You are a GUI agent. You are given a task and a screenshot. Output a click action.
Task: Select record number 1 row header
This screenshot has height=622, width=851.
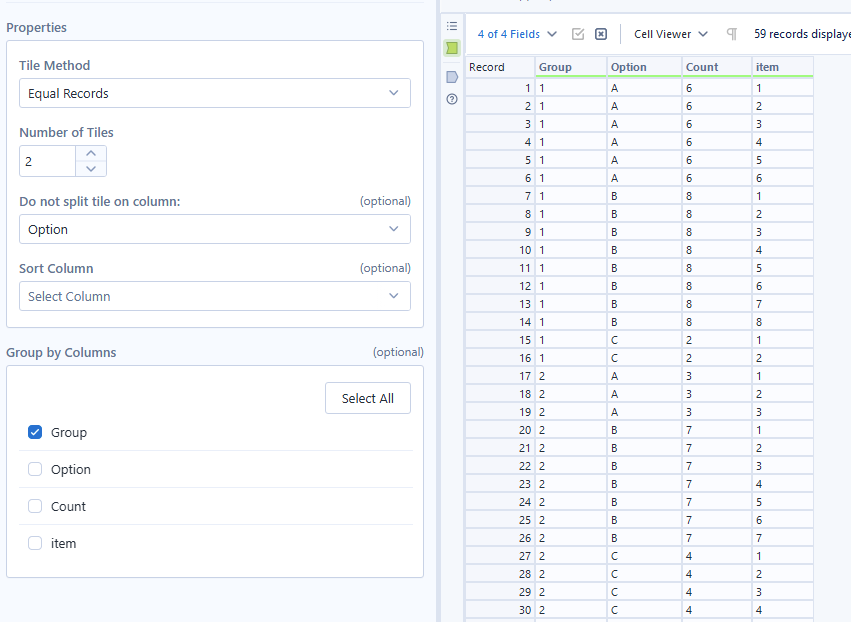500,88
